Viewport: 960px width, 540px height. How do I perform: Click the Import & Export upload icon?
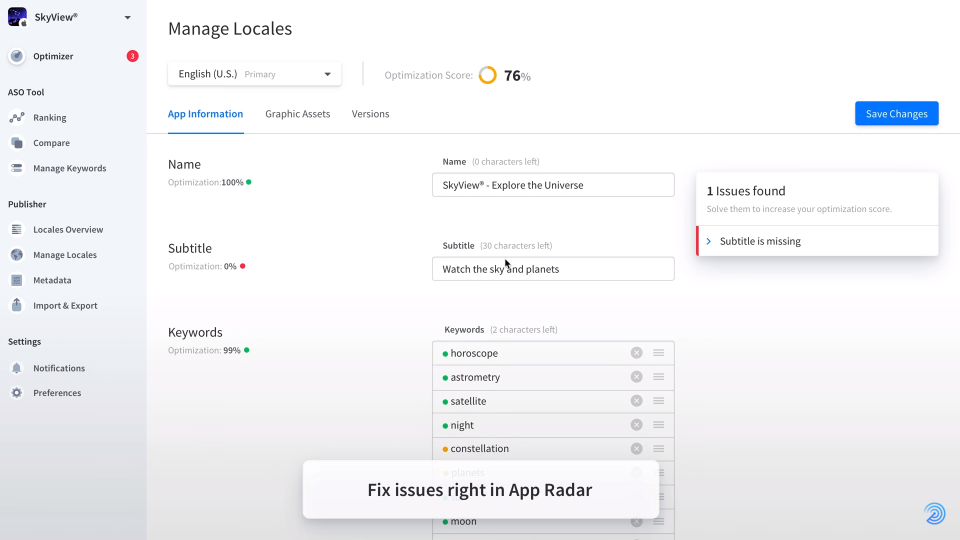tap(17, 304)
